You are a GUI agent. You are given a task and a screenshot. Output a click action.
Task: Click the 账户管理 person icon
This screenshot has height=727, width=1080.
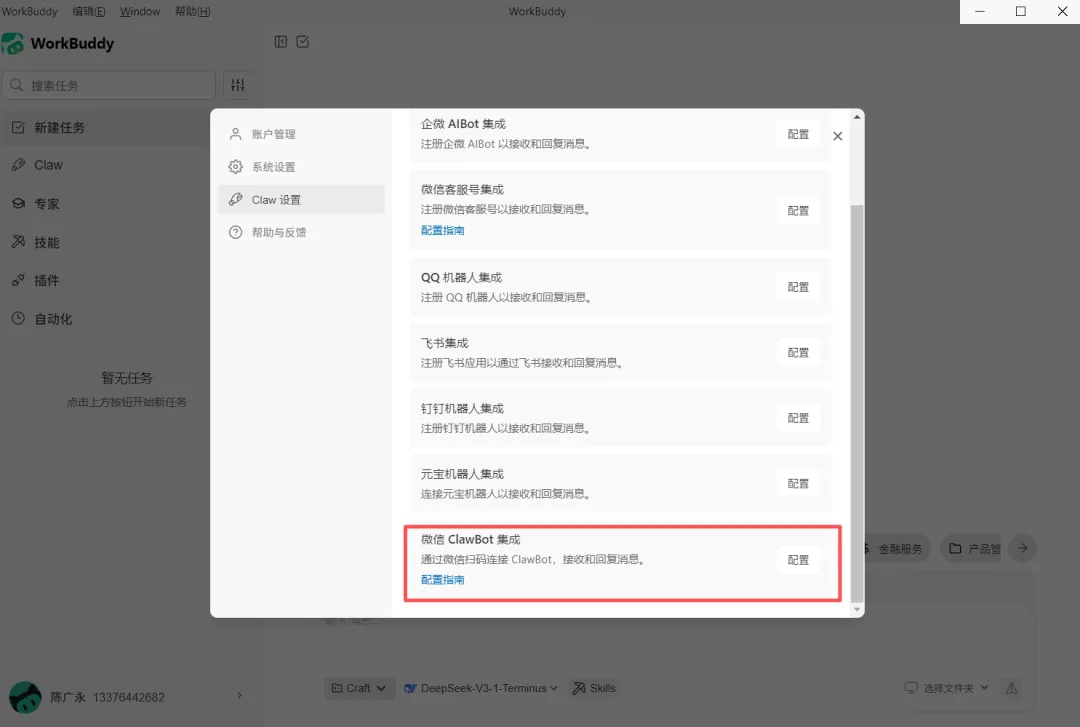pyautogui.click(x=236, y=134)
